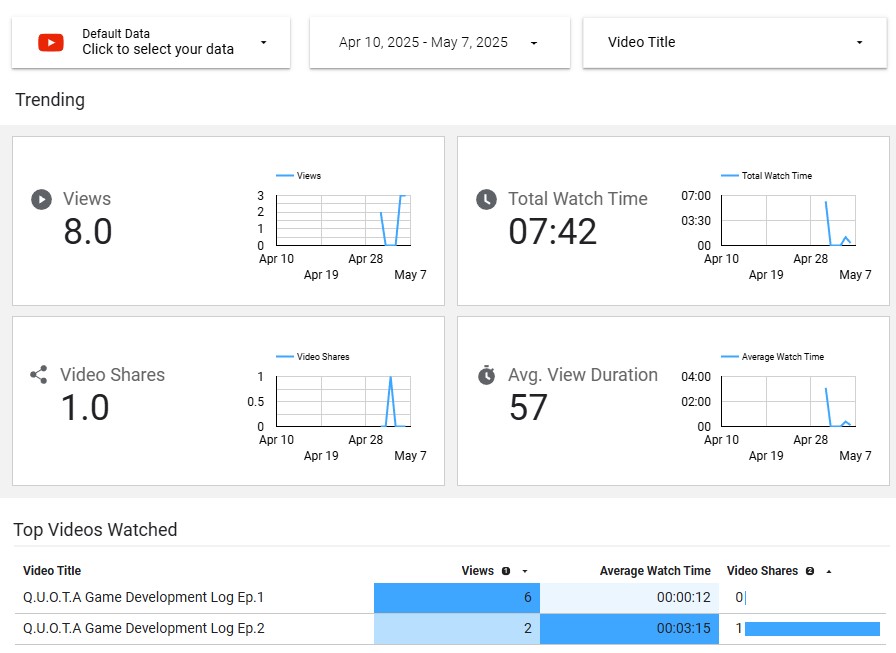Click the YouTube logo icon

pyautogui.click(x=50, y=42)
